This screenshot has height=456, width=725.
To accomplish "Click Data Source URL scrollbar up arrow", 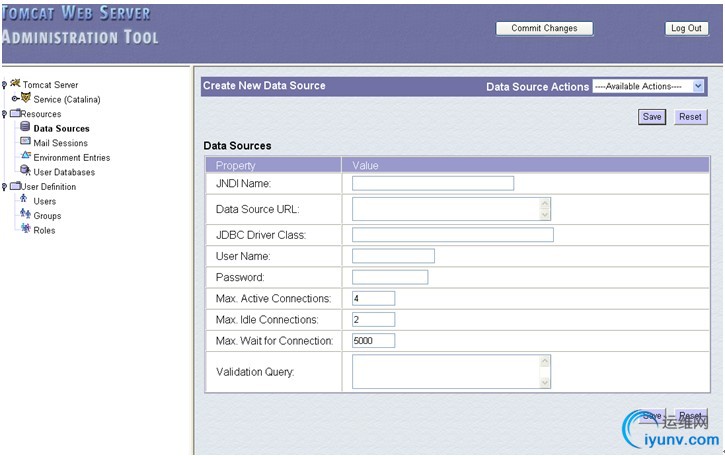I will (545, 203).
